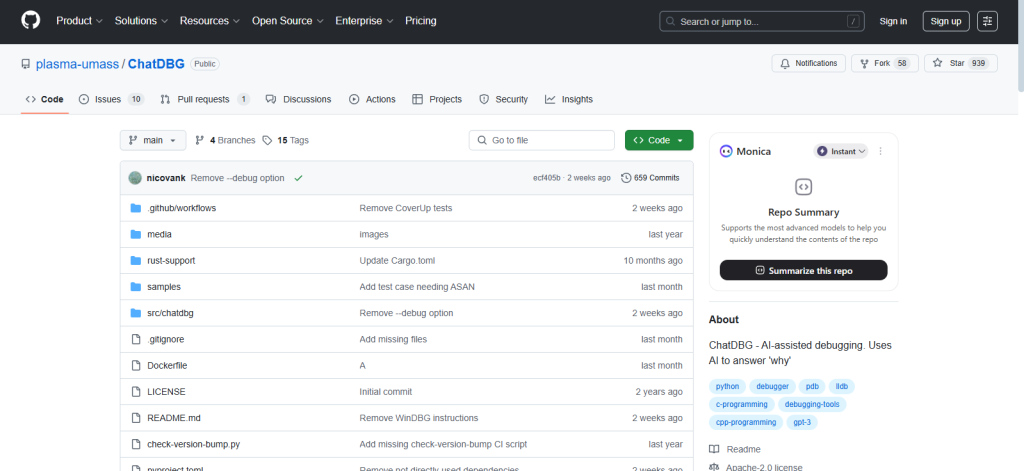
Task: Open the README.md file
Action: [x=174, y=417]
